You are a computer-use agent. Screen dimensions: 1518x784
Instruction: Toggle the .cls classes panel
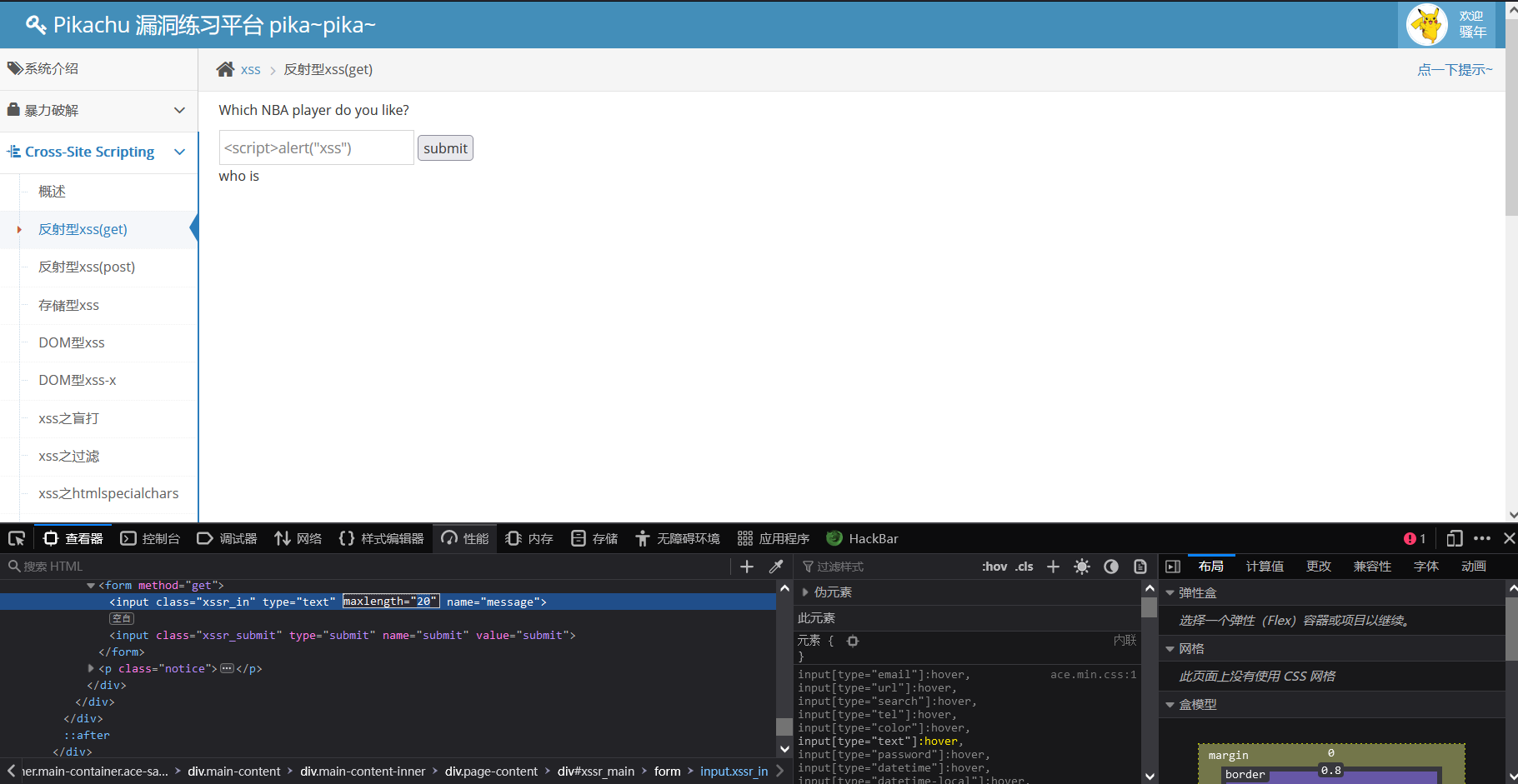tap(1025, 567)
